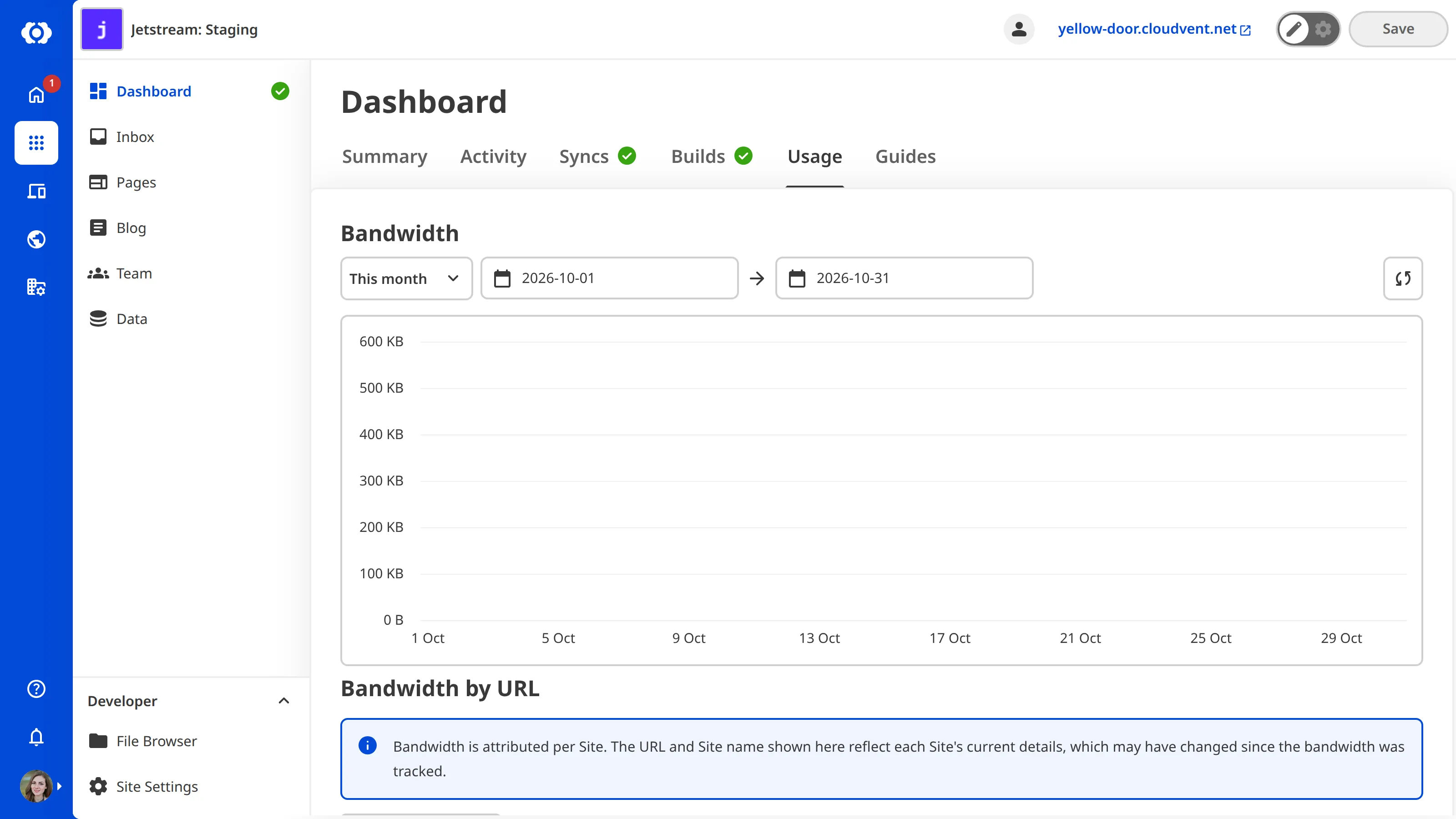Switch to the Builds tab
This screenshot has height=819, width=1456.
[x=712, y=157]
